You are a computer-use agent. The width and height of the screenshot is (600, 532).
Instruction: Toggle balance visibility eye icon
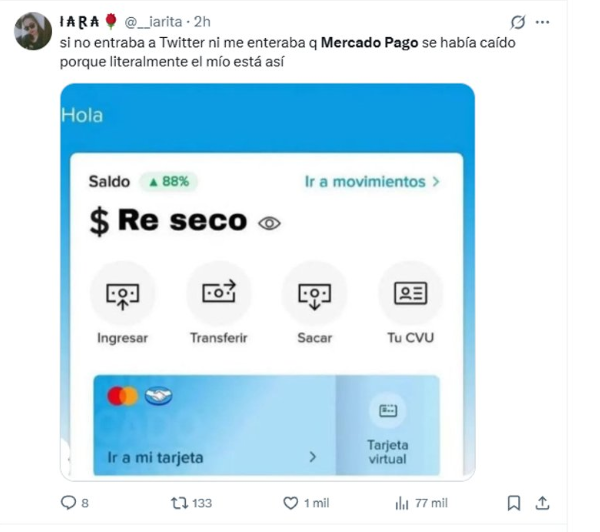pos(269,223)
